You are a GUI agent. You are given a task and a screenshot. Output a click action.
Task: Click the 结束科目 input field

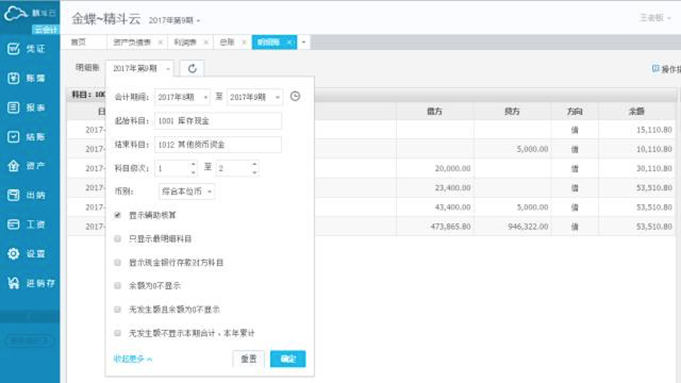(218, 145)
